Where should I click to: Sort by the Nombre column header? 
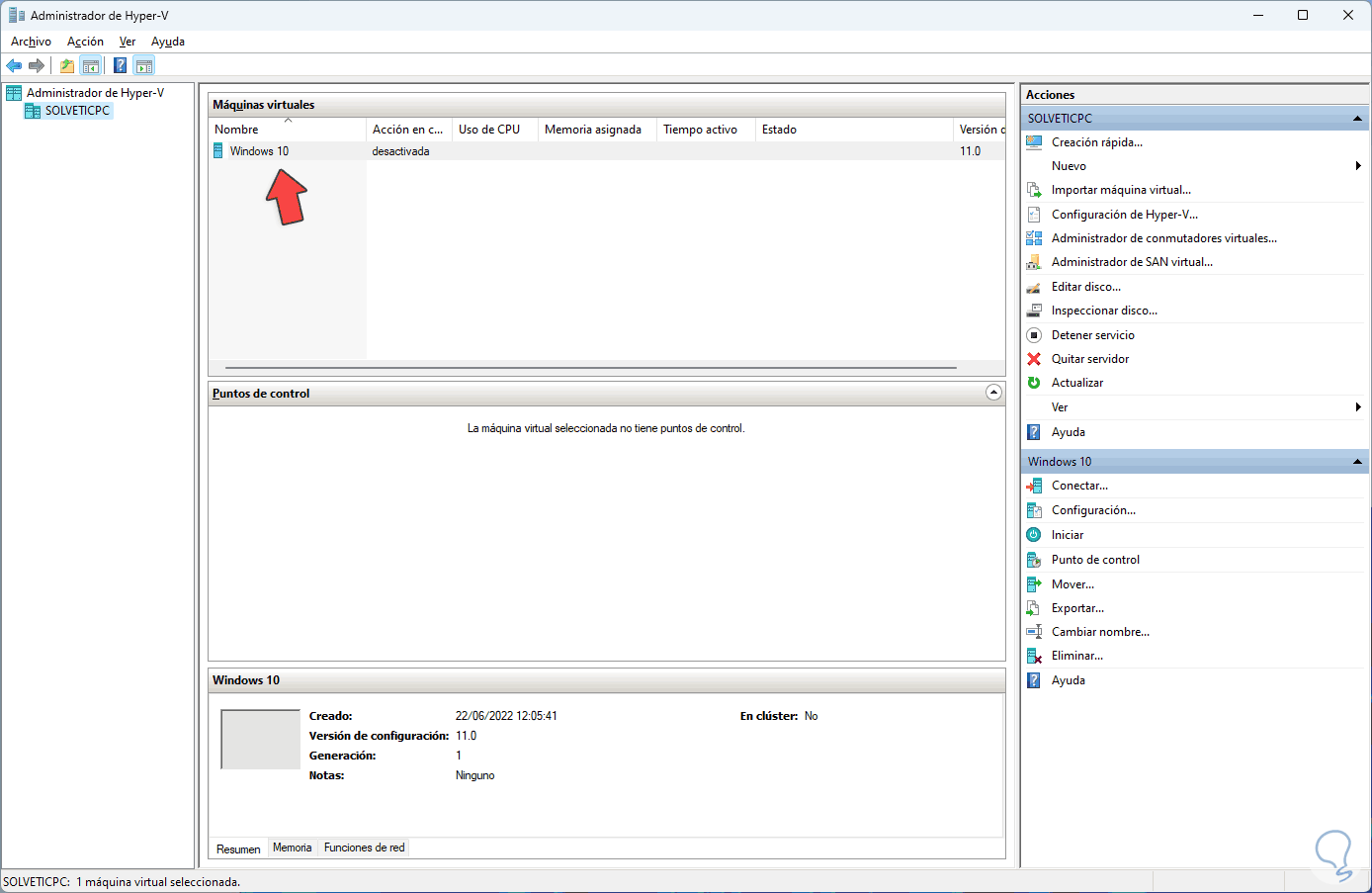288,130
